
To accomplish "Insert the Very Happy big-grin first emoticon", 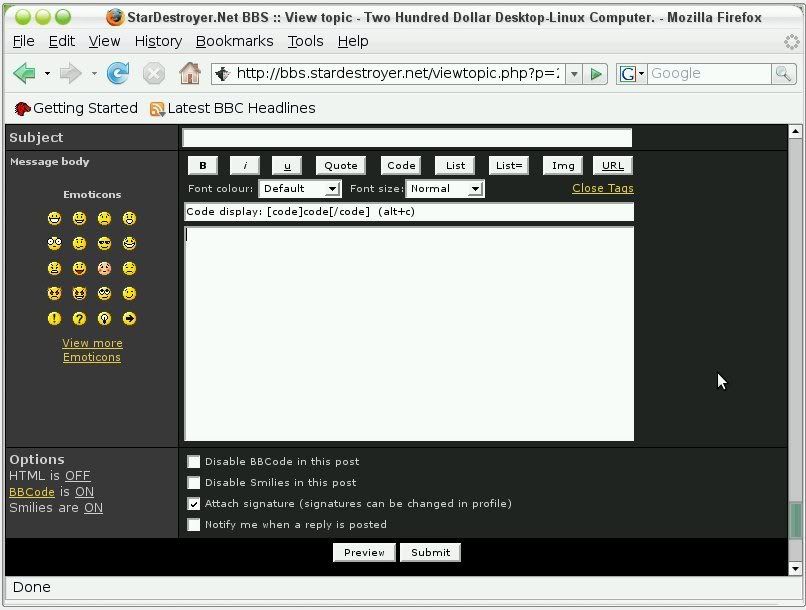I will 54,218.
